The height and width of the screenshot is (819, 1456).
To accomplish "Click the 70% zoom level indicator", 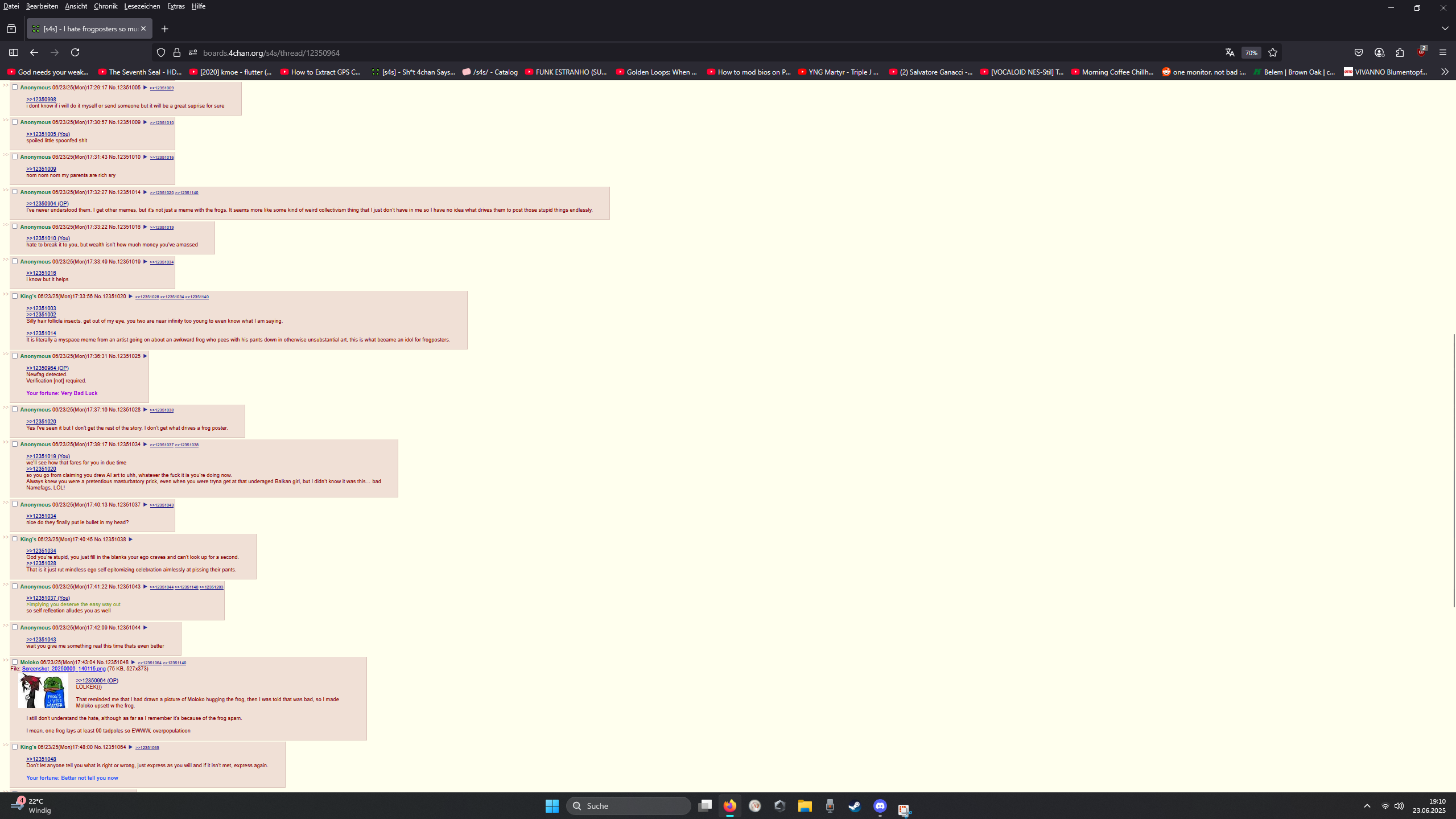I will coord(1251,52).
